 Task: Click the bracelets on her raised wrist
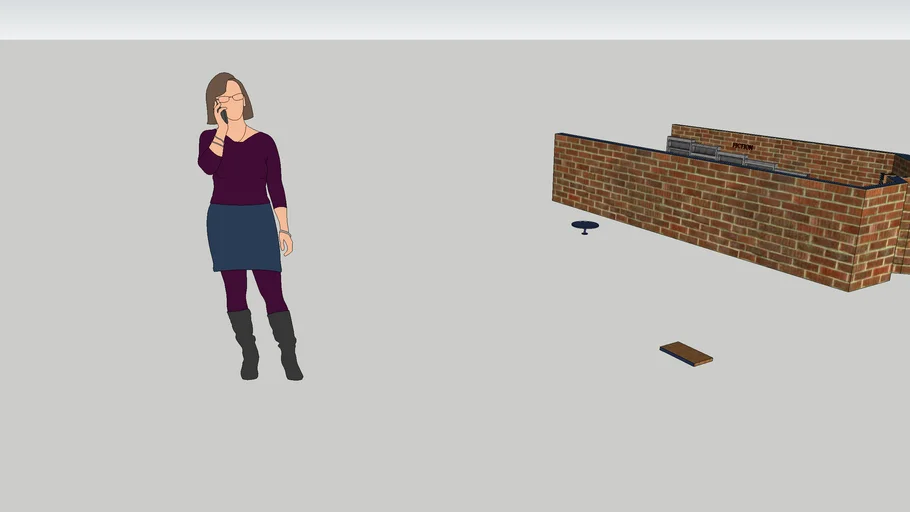point(216,142)
